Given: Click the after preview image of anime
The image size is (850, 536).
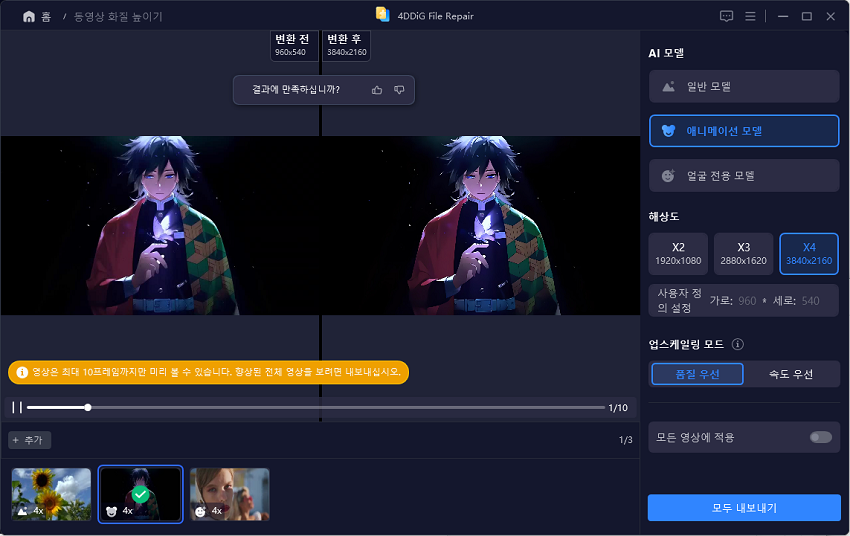Looking at the screenshot, I should pos(481,225).
